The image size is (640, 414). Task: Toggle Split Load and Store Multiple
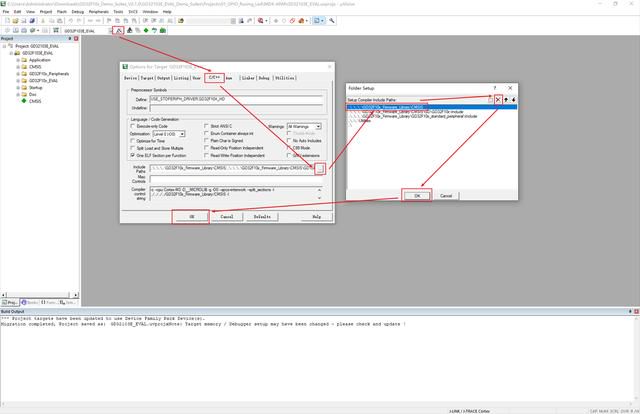click(132, 148)
